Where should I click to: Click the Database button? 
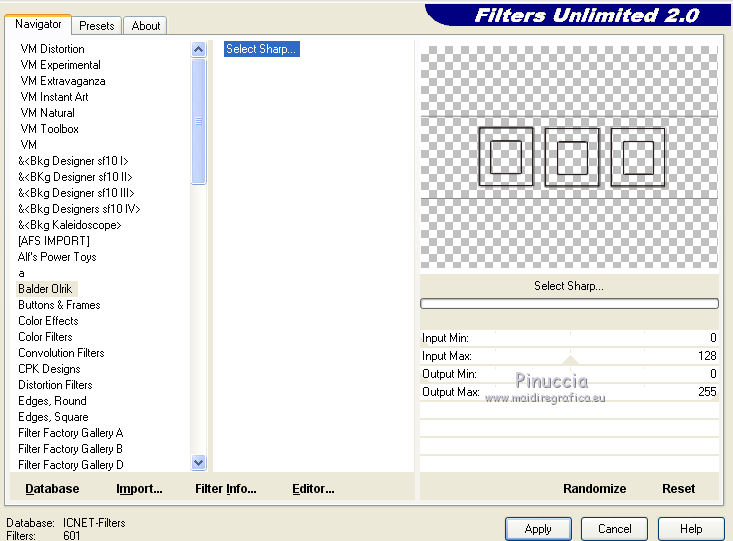[52, 489]
